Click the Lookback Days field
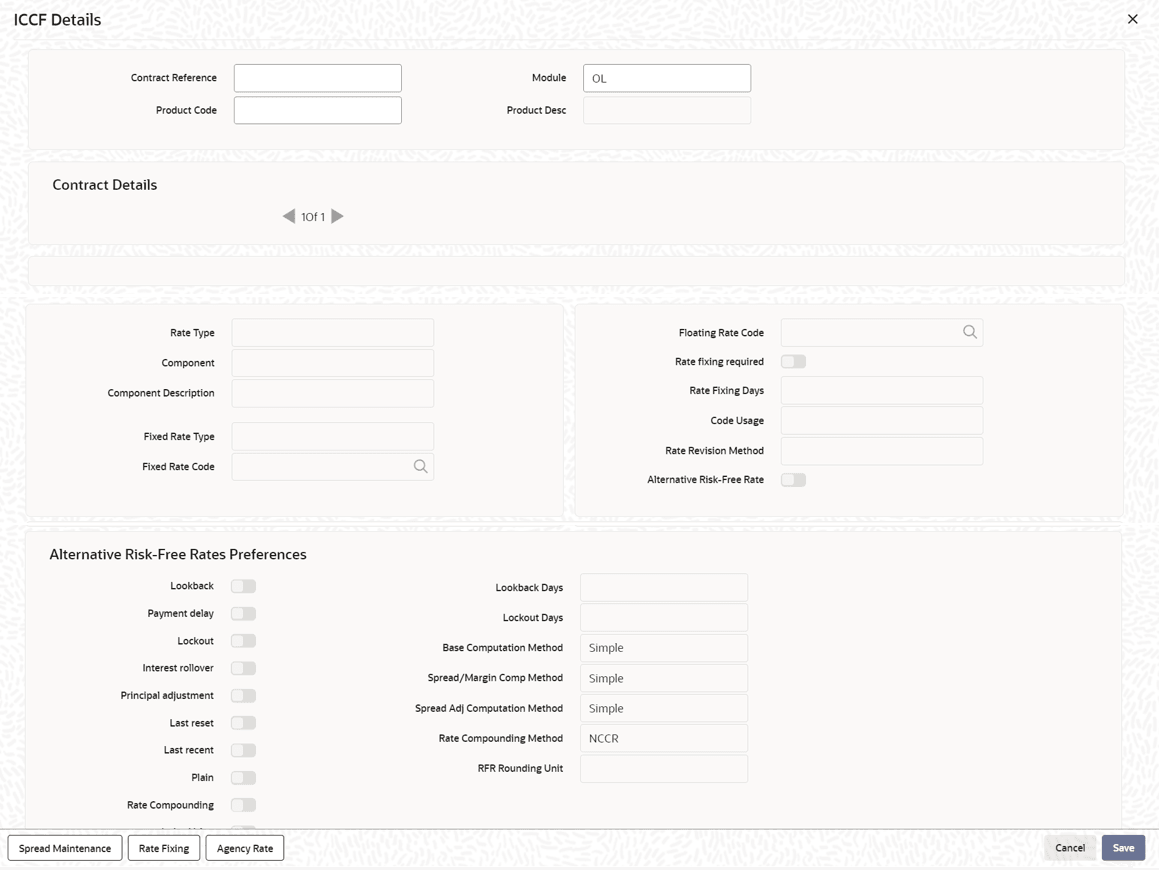 point(664,588)
